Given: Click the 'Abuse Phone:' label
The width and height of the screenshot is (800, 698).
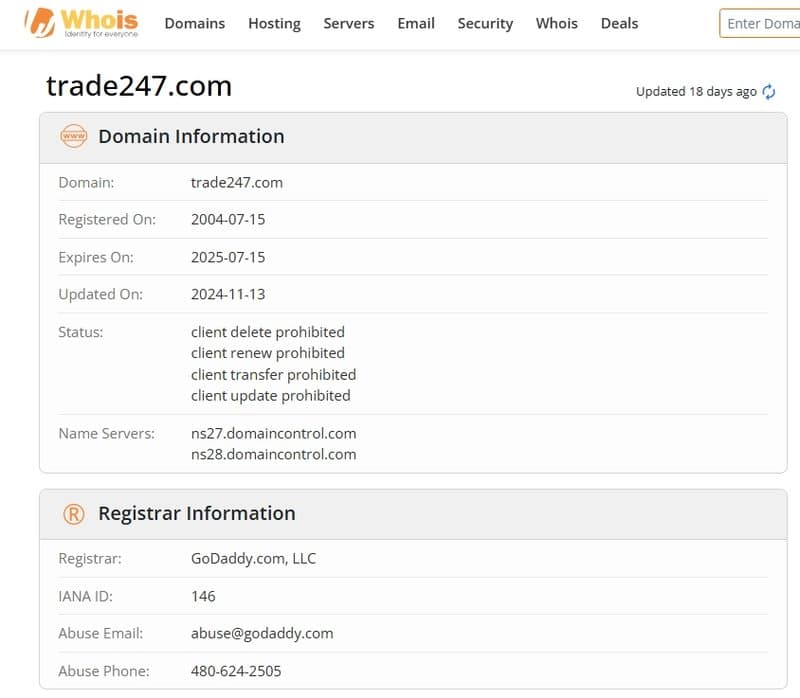Looking at the screenshot, I should coord(104,671).
